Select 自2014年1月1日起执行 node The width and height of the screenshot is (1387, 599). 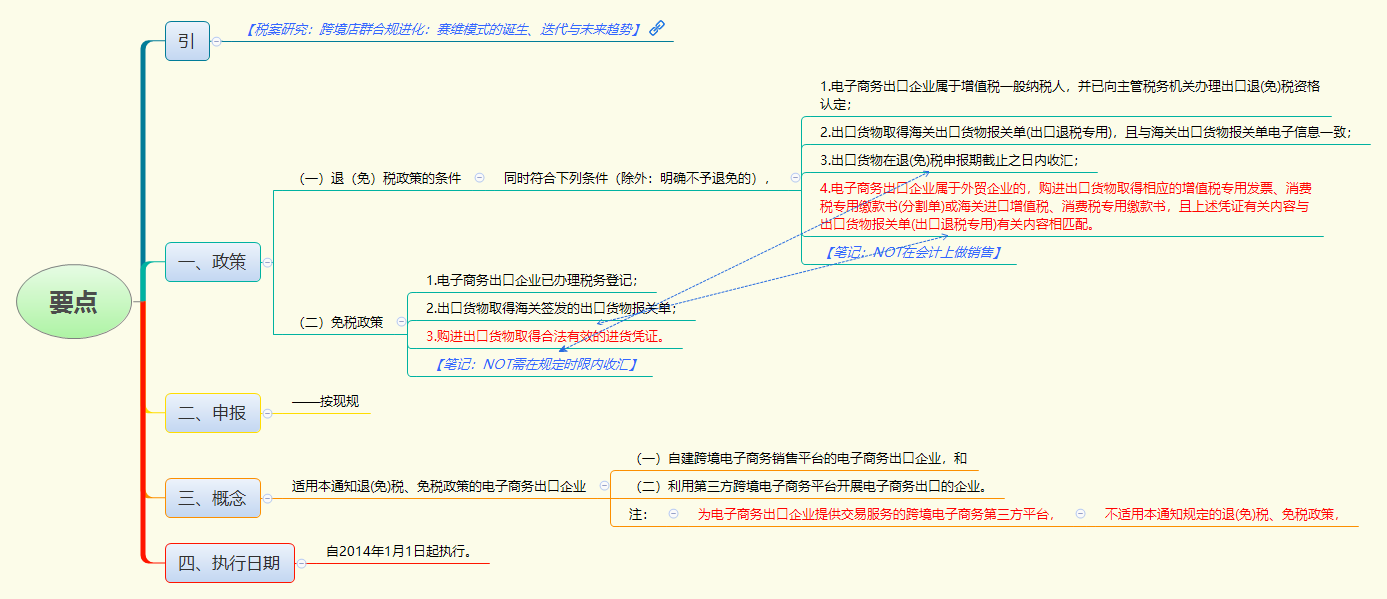pyautogui.click(x=399, y=551)
